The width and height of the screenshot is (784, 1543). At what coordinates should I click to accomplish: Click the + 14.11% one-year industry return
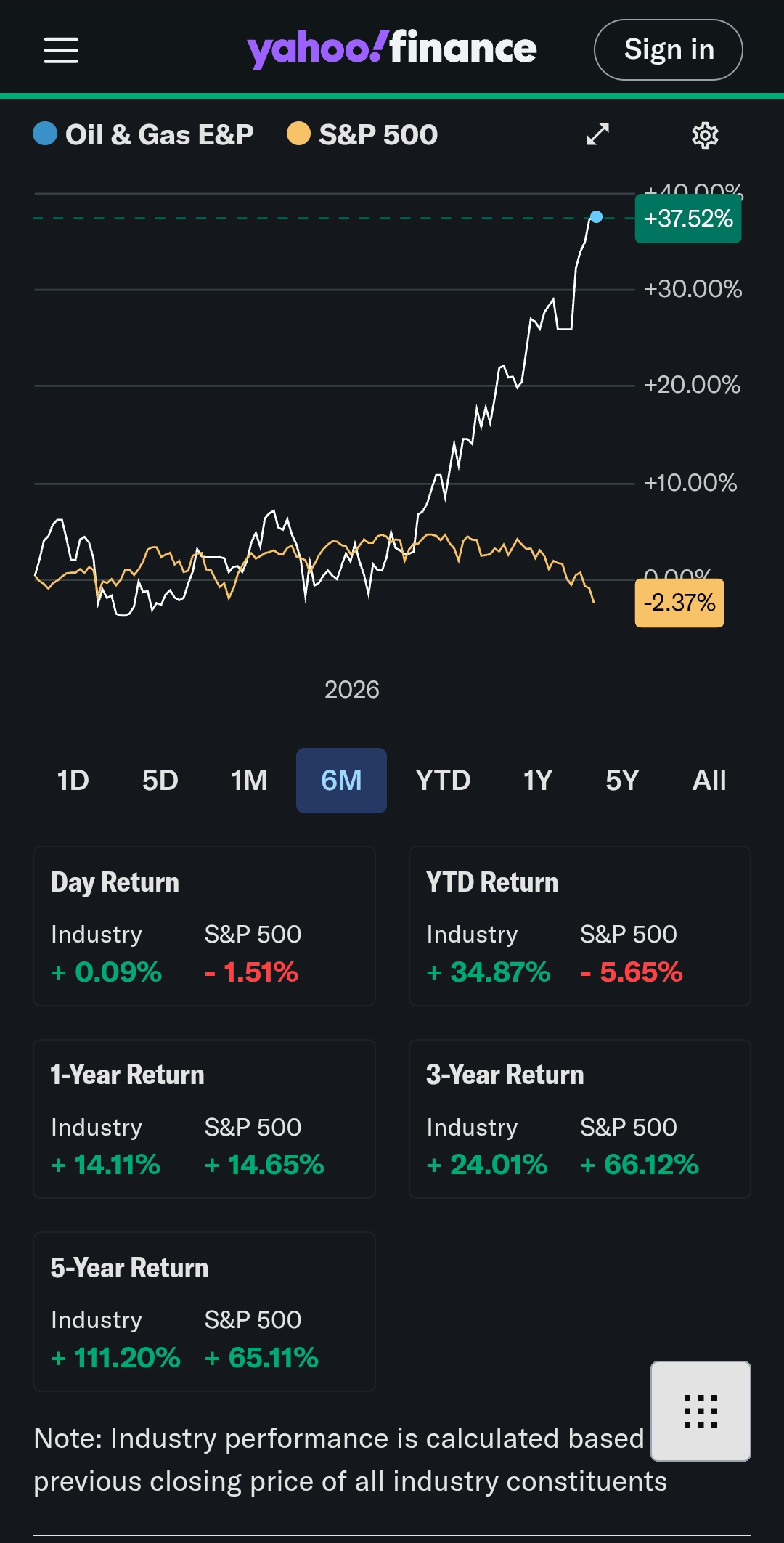click(105, 1165)
